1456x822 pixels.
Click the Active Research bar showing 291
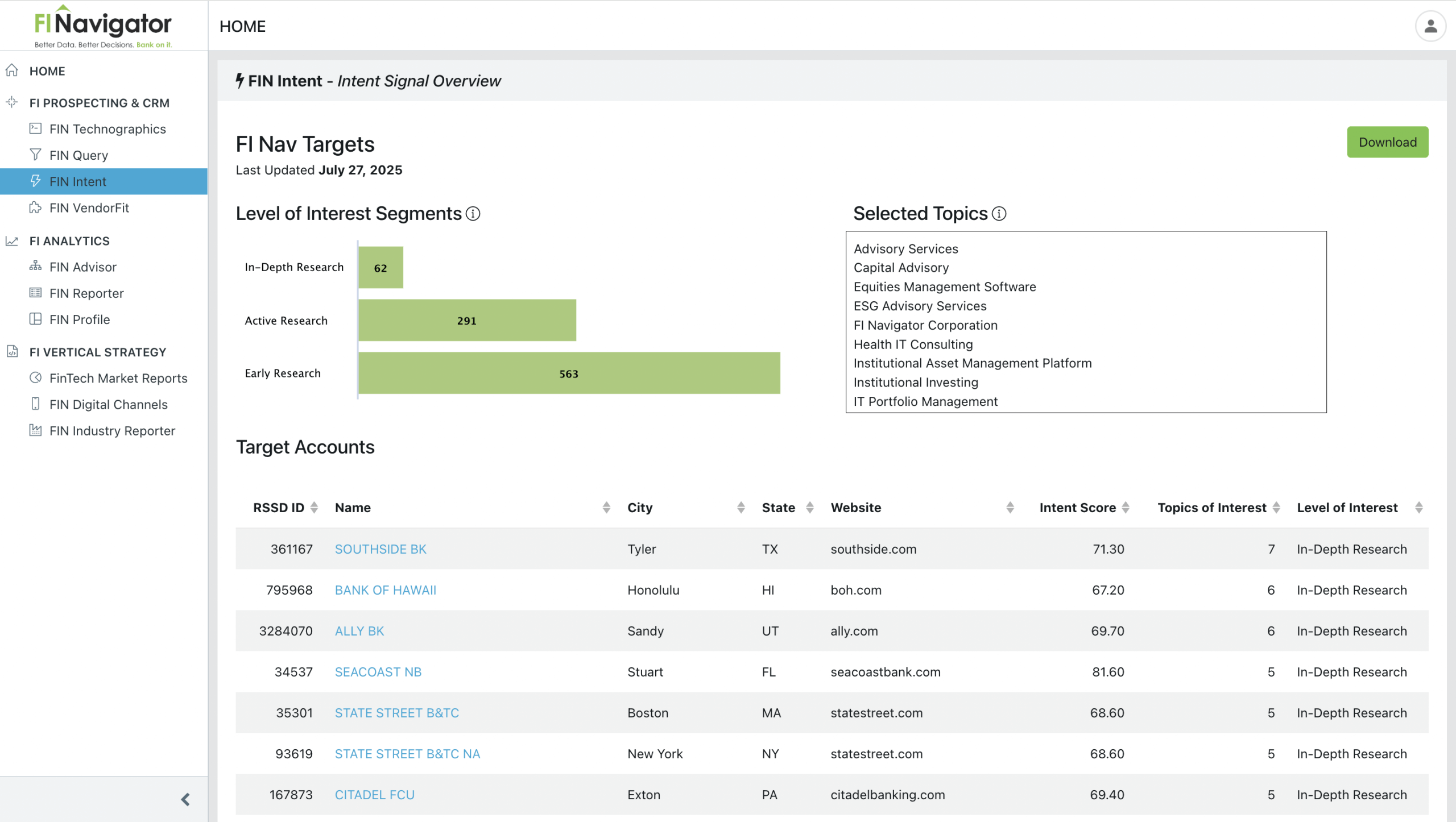pyautogui.click(x=467, y=320)
